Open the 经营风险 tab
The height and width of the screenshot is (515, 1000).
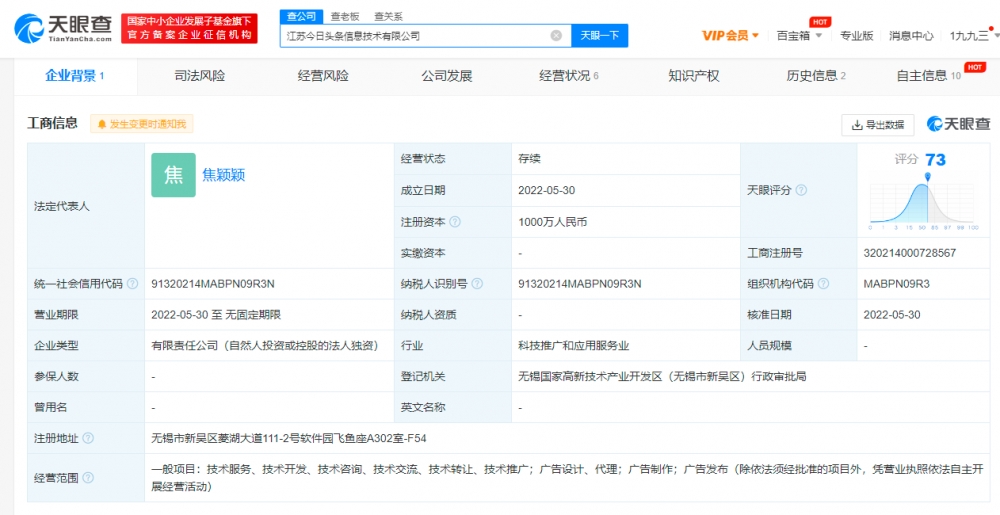click(x=323, y=76)
